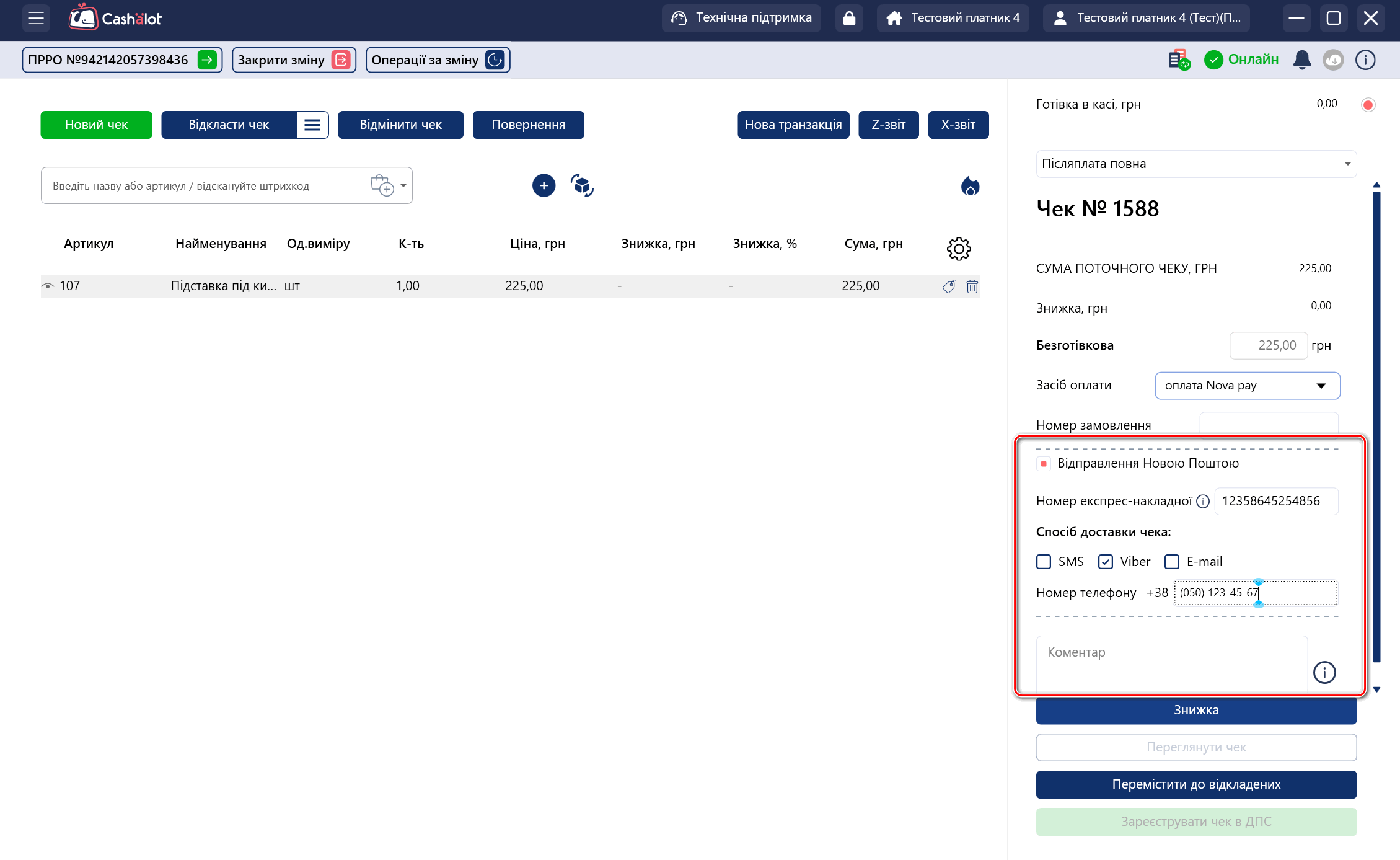Click the lock screen padlock icon
This screenshot has height=860, width=1400.
(x=849, y=18)
